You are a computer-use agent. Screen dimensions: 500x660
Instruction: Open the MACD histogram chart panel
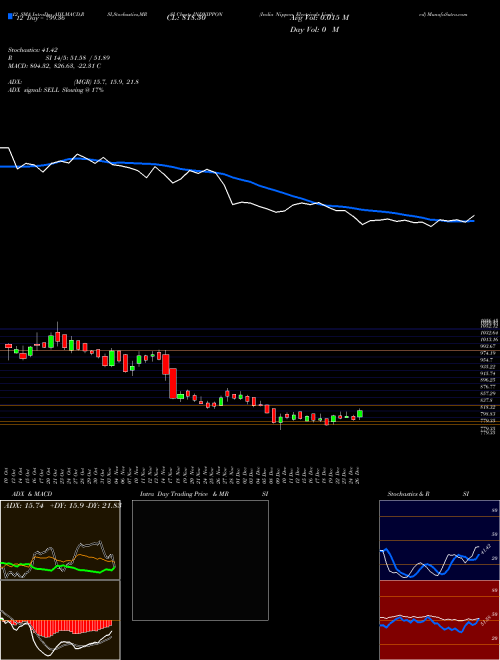point(60,620)
